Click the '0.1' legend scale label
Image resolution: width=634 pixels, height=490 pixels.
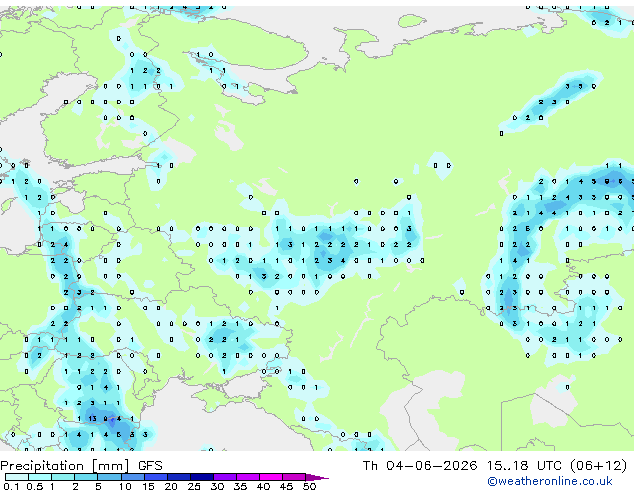pos(11,486)
